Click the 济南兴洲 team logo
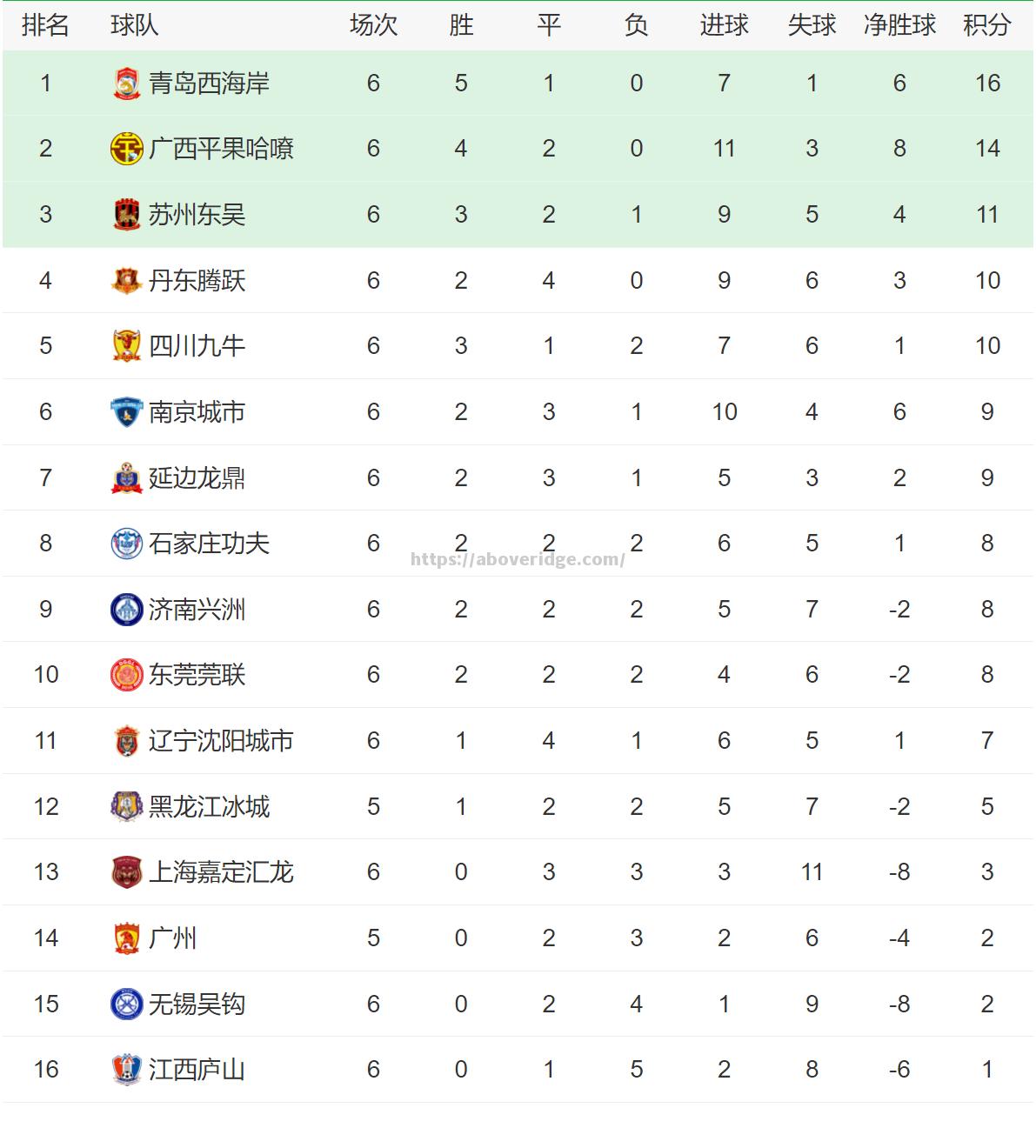This screenshot has width=1036, height=1148. [x=127, y=610]
